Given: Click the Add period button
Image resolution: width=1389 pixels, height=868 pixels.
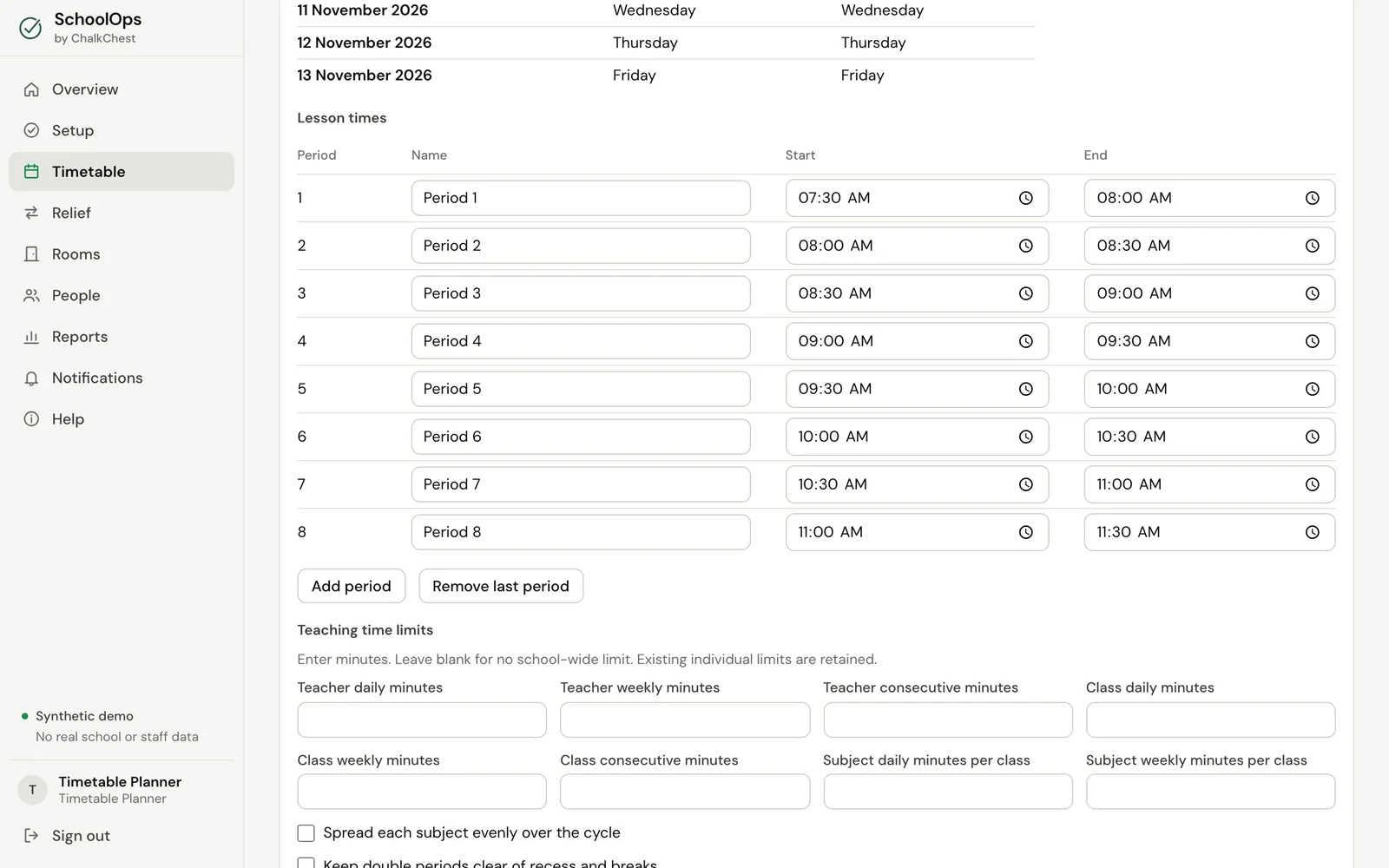Looking at the screenshot, I should point(351,586).
